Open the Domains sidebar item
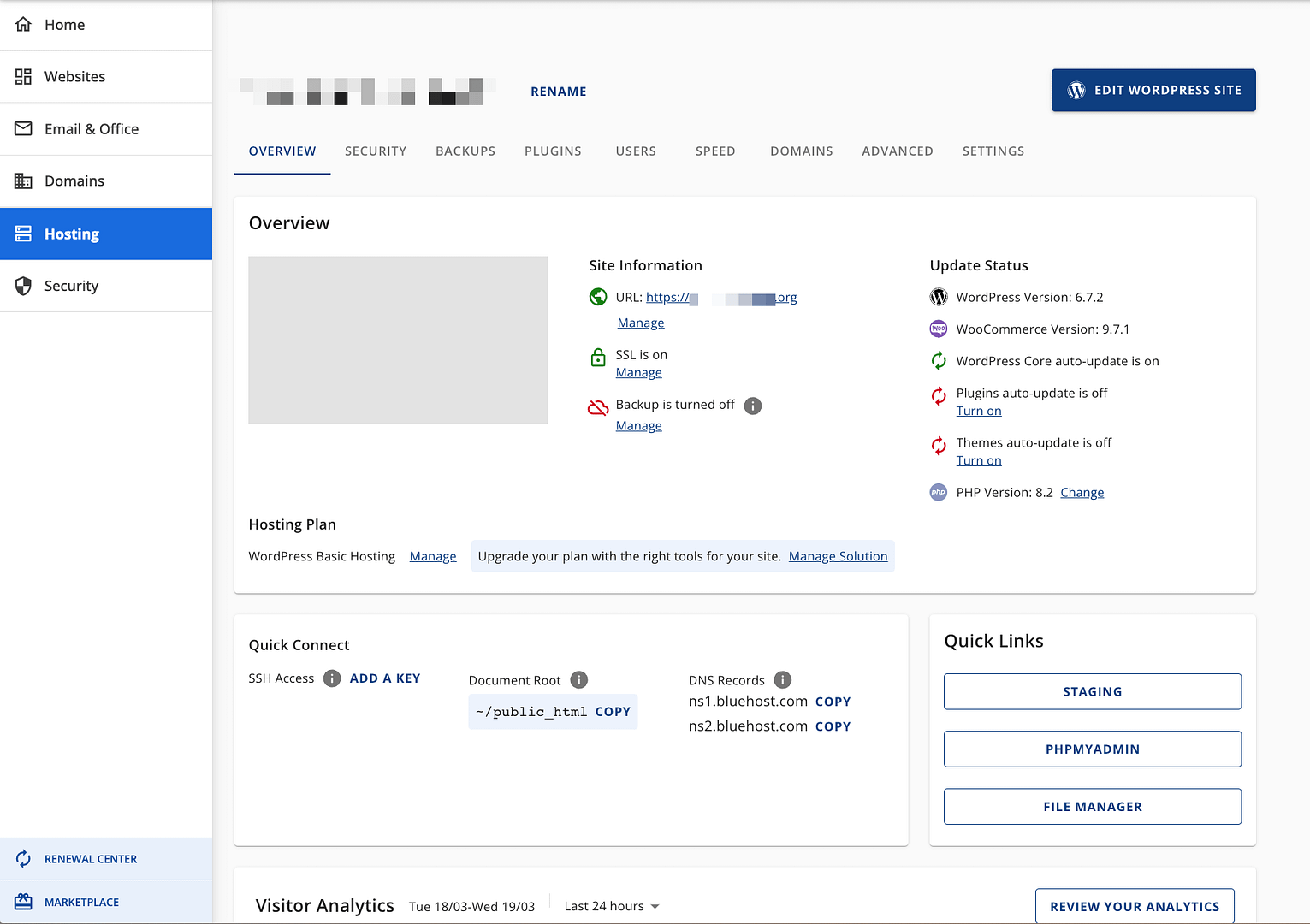Viewport: 1310px width, 924px height. (106, 181)
